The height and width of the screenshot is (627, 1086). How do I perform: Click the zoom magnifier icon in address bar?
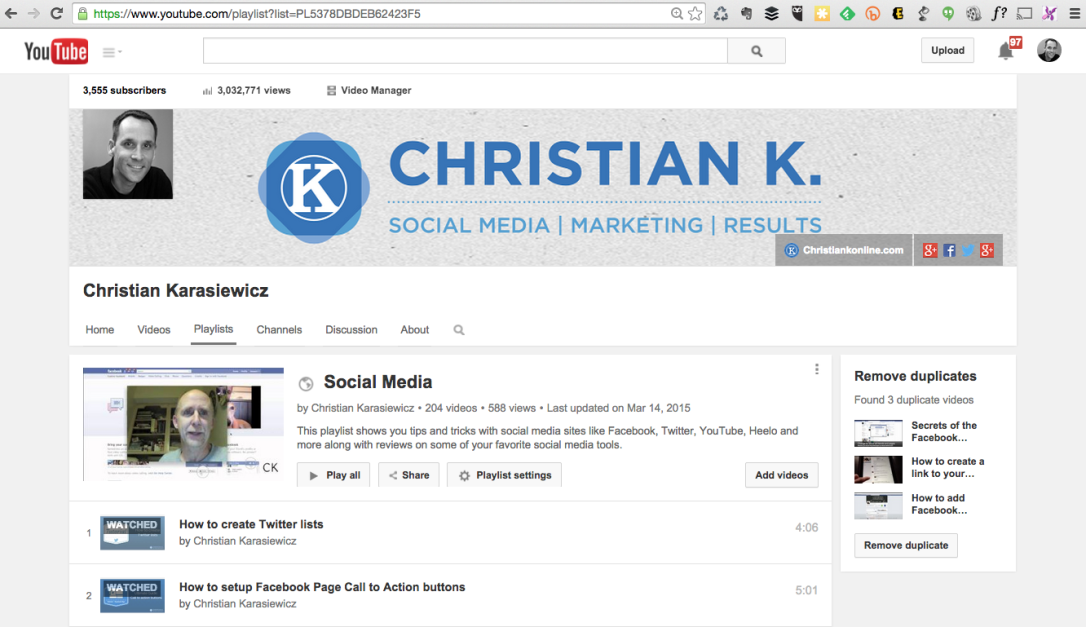[677, 13]
